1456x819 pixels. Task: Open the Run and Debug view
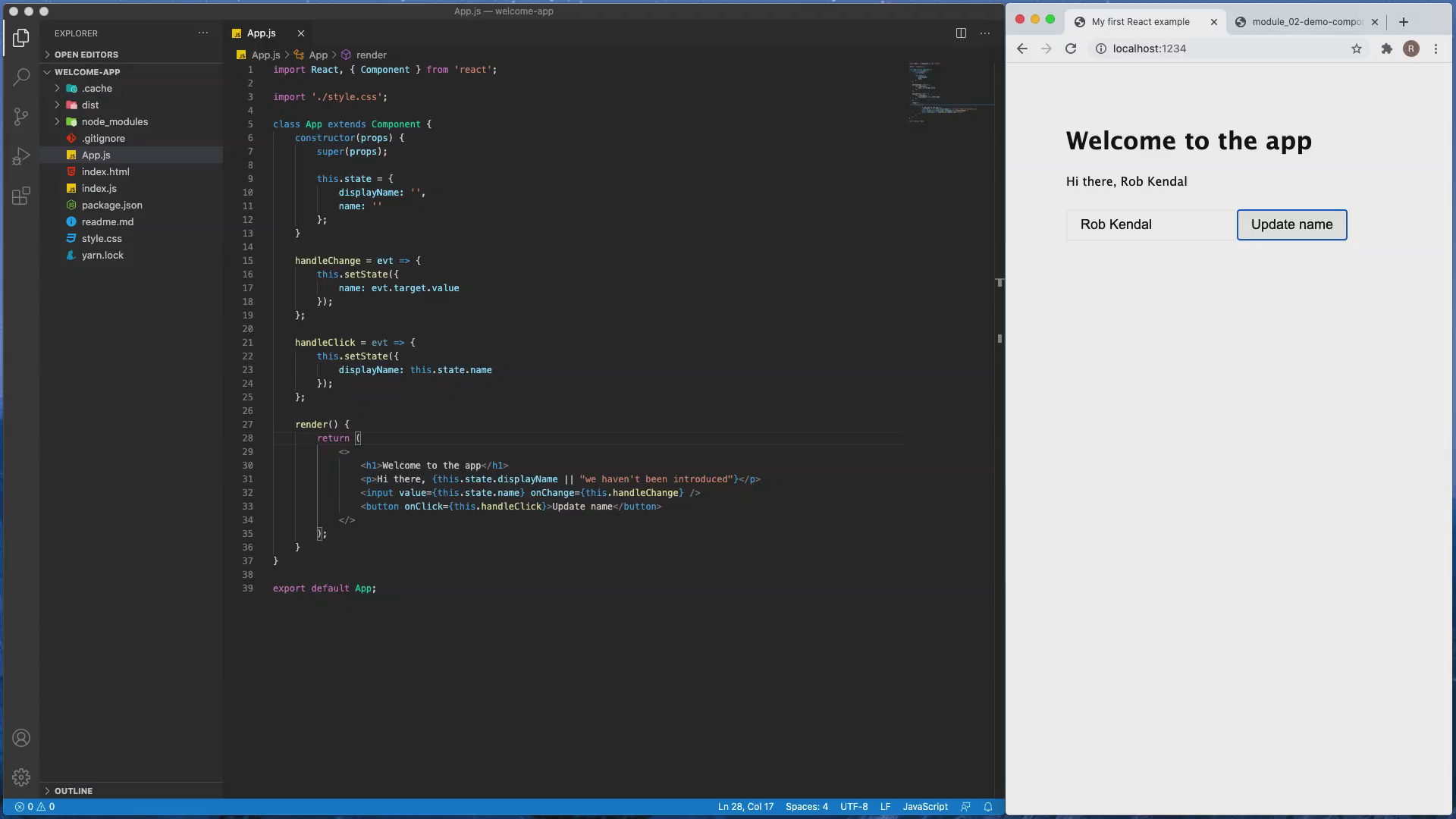[x=21, y=156]
